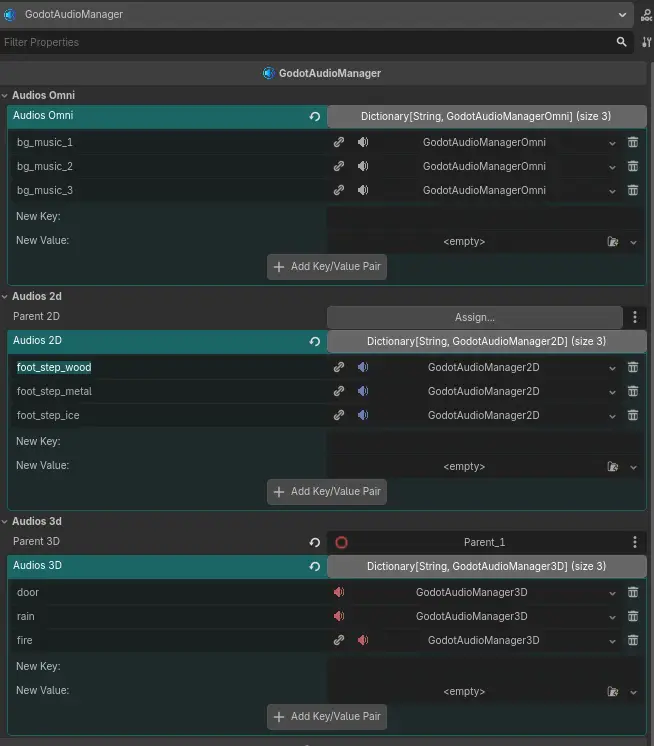This screenshot has height=746, width=654.
Task: Collapse the GodotAudioManager2D dictionary button
Action: point(487,342)
